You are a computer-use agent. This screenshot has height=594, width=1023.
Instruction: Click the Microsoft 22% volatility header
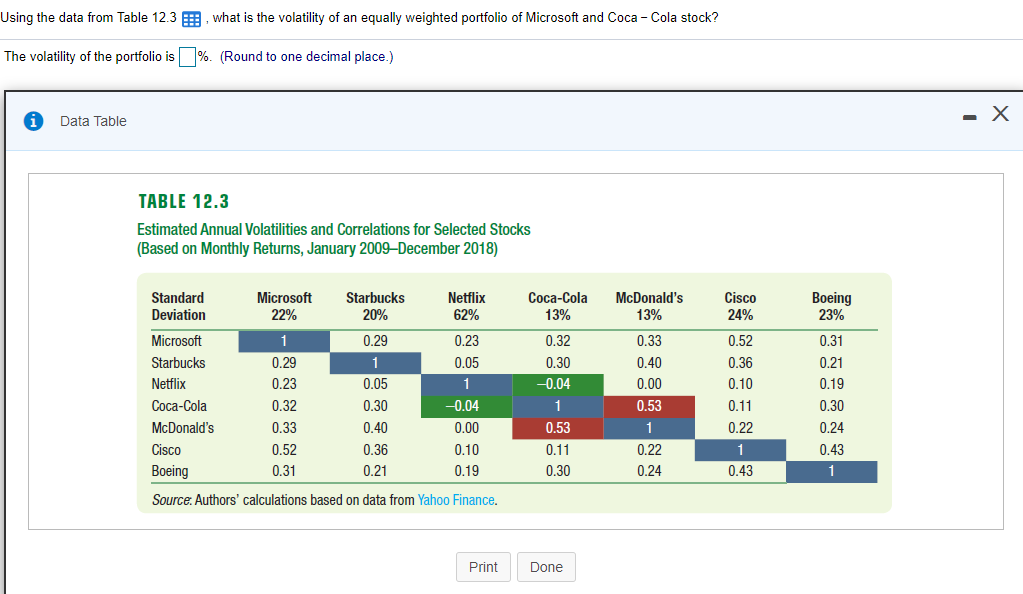click(284, 305)
